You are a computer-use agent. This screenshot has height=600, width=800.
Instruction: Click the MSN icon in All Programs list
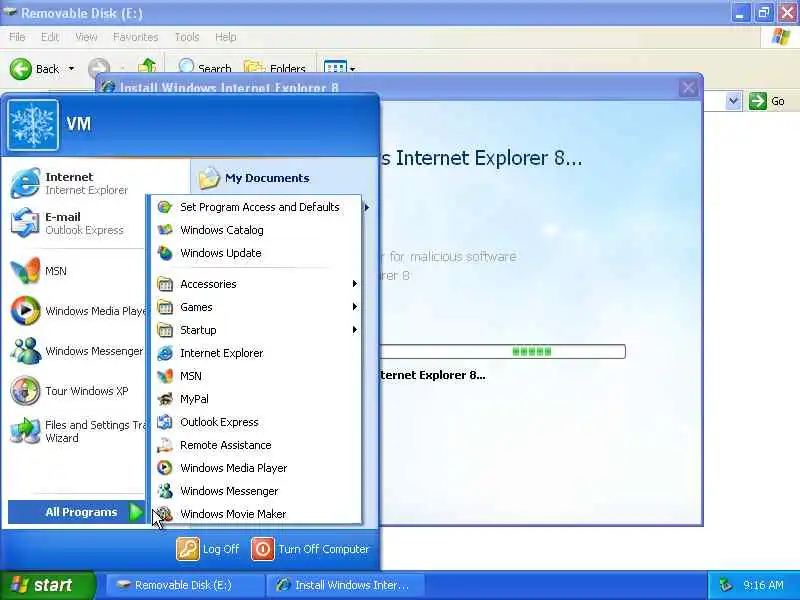pyautogui.click(x=165, y=376)
